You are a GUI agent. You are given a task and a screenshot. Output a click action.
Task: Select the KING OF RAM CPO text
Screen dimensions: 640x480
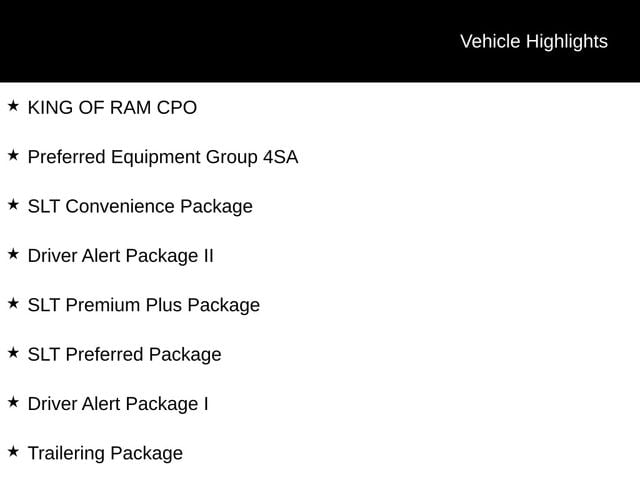112,108
